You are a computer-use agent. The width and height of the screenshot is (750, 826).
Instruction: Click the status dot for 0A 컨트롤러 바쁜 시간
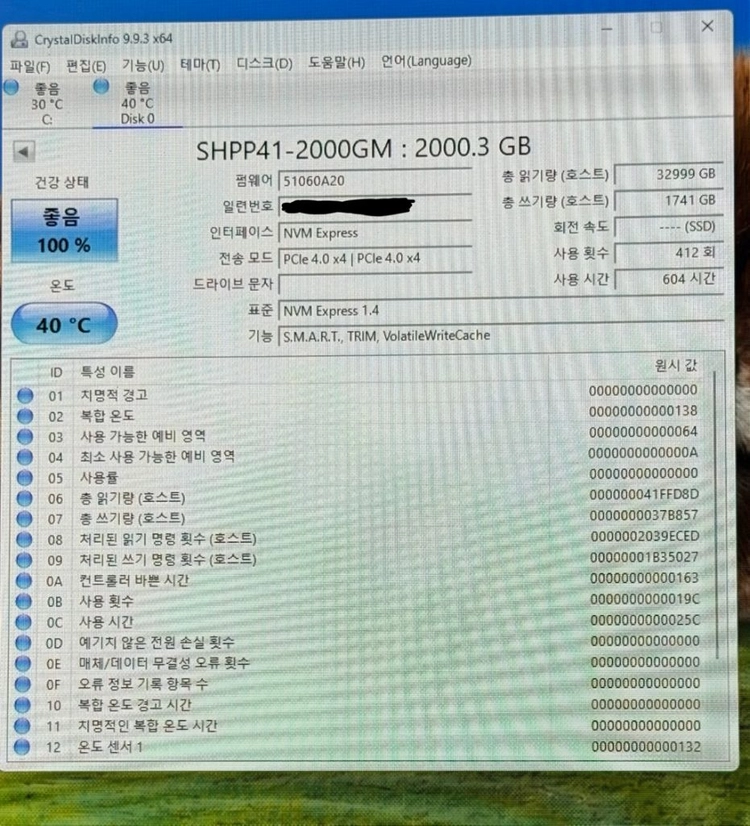click(x=24, y=581)
